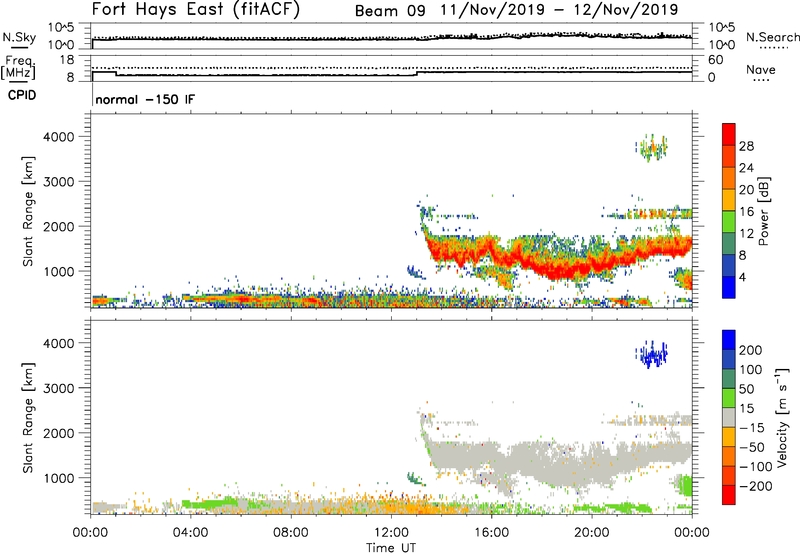The width and height of the screenshot is (800, 554).
Task: Click the 'Nave' legend label
Action: 761,69
